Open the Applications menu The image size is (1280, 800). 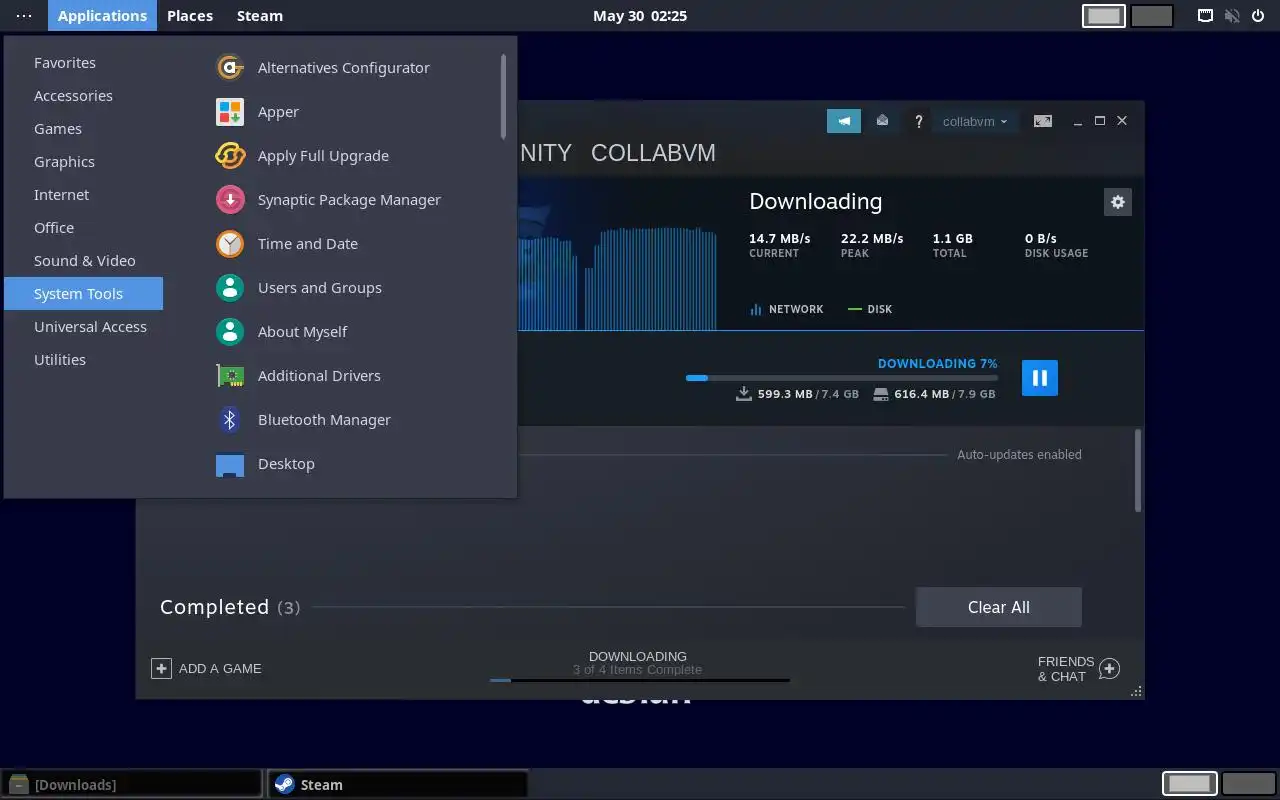[x=102, y=16]
